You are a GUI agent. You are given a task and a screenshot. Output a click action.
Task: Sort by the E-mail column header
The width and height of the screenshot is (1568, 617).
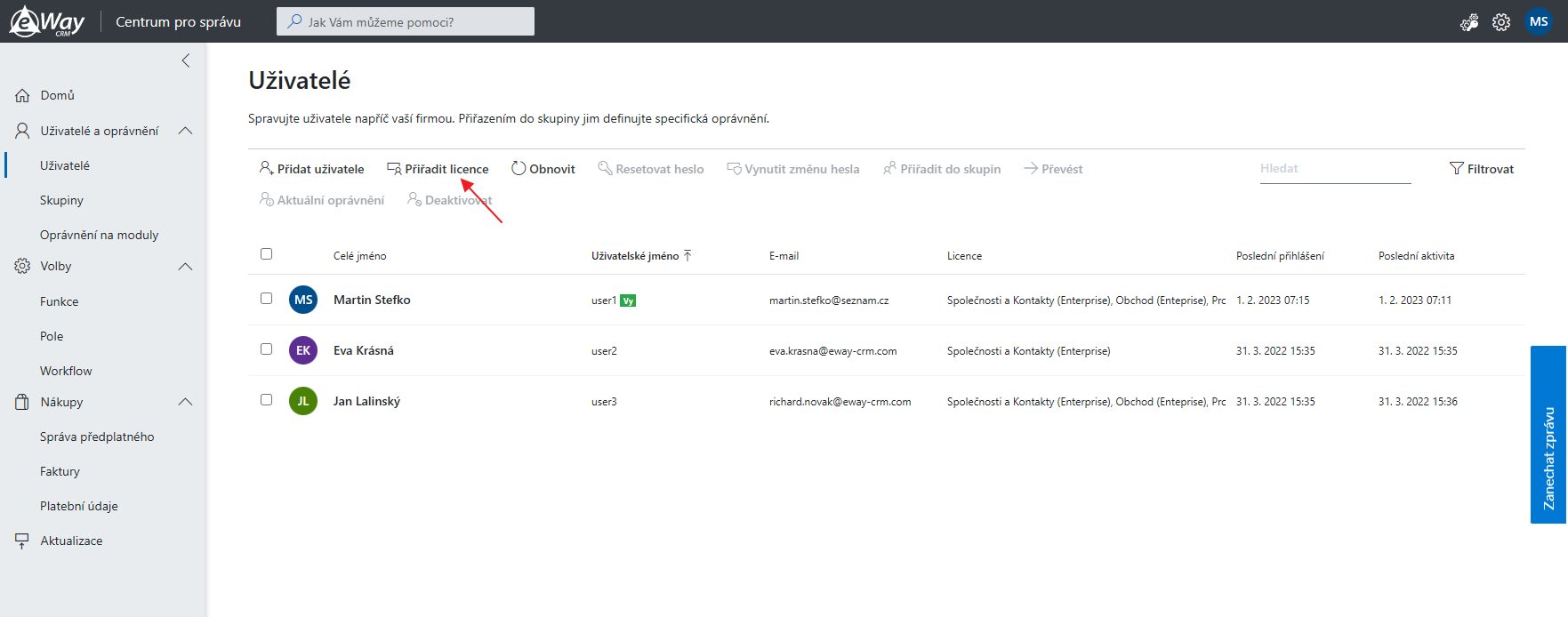coord(784,256)
